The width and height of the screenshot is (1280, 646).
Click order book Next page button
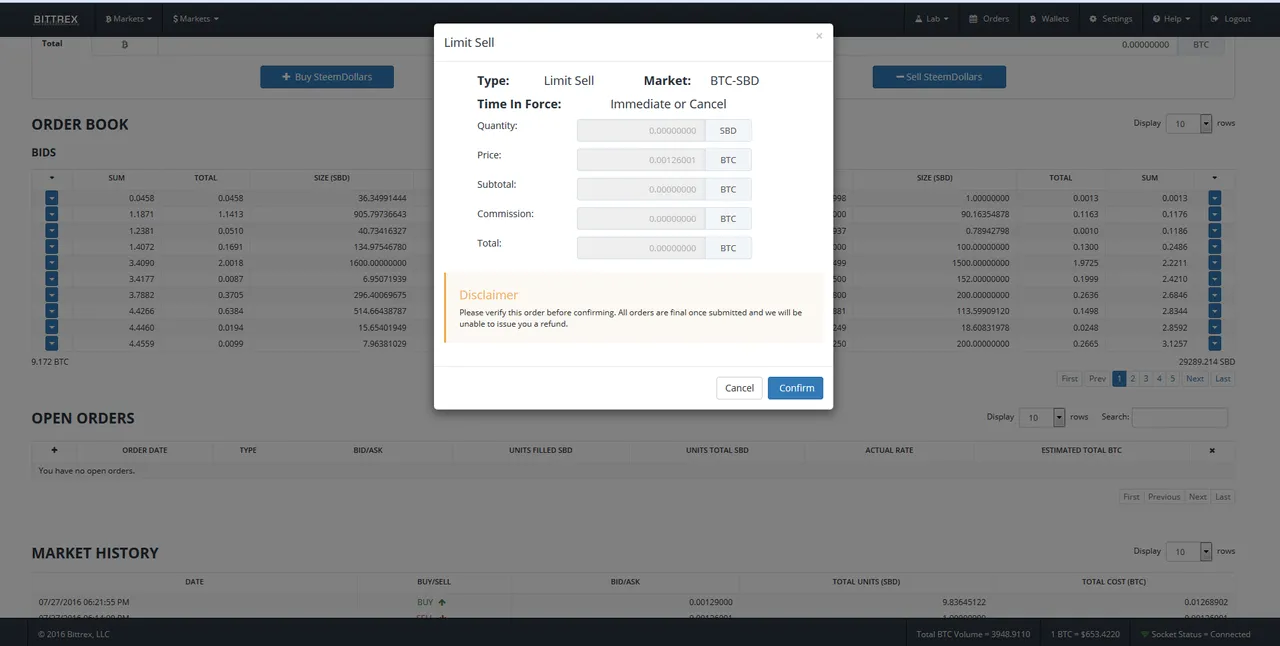(1195, 379)
